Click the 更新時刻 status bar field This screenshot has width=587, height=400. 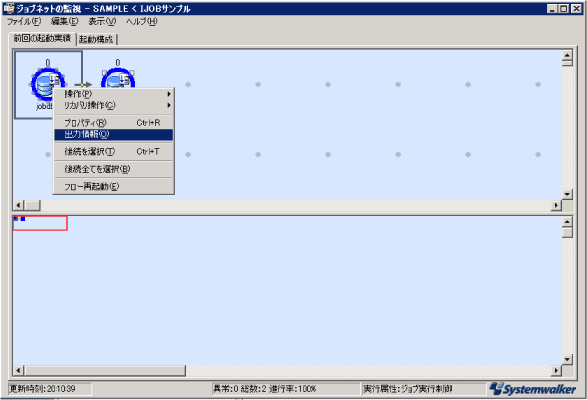click(50, 389)
